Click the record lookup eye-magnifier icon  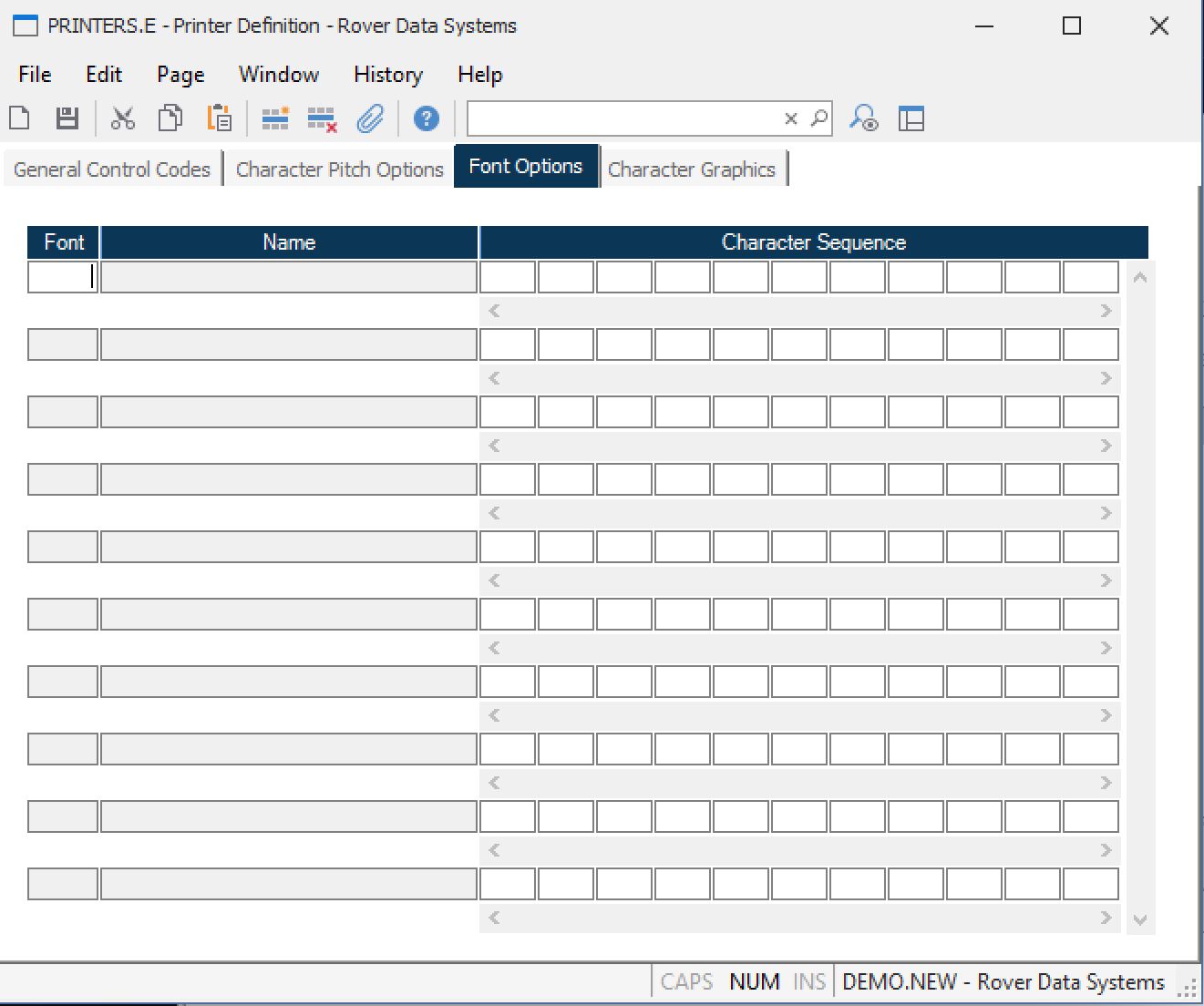tap(863, 118)
